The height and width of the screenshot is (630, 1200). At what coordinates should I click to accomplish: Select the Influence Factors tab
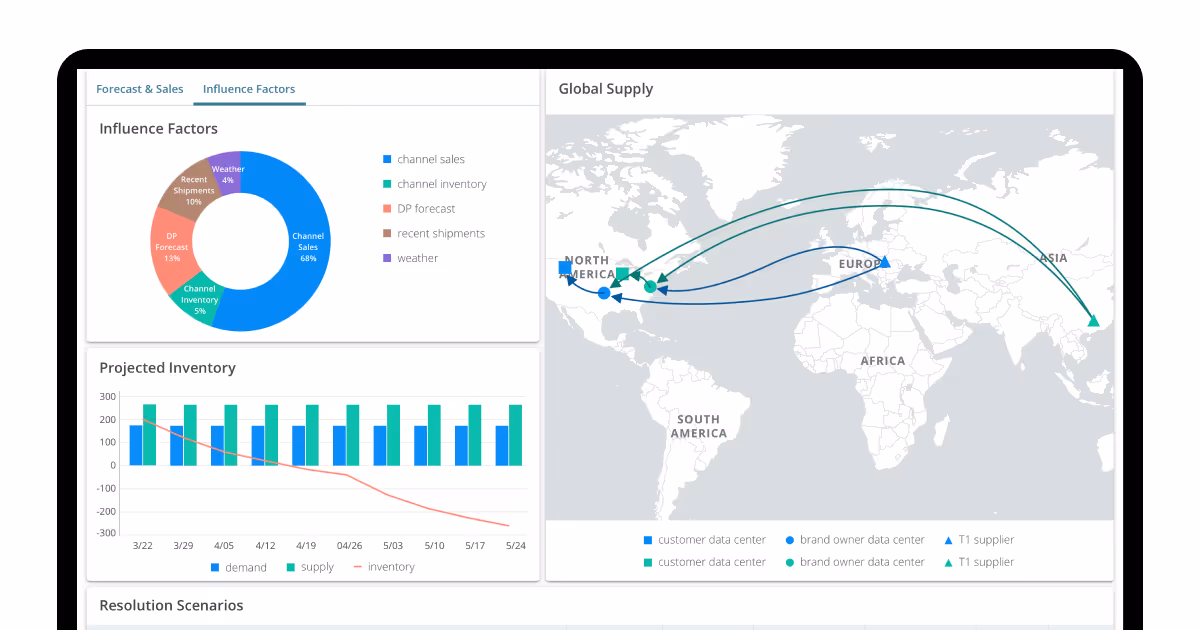pyautogui.click(x=249, y=89)
